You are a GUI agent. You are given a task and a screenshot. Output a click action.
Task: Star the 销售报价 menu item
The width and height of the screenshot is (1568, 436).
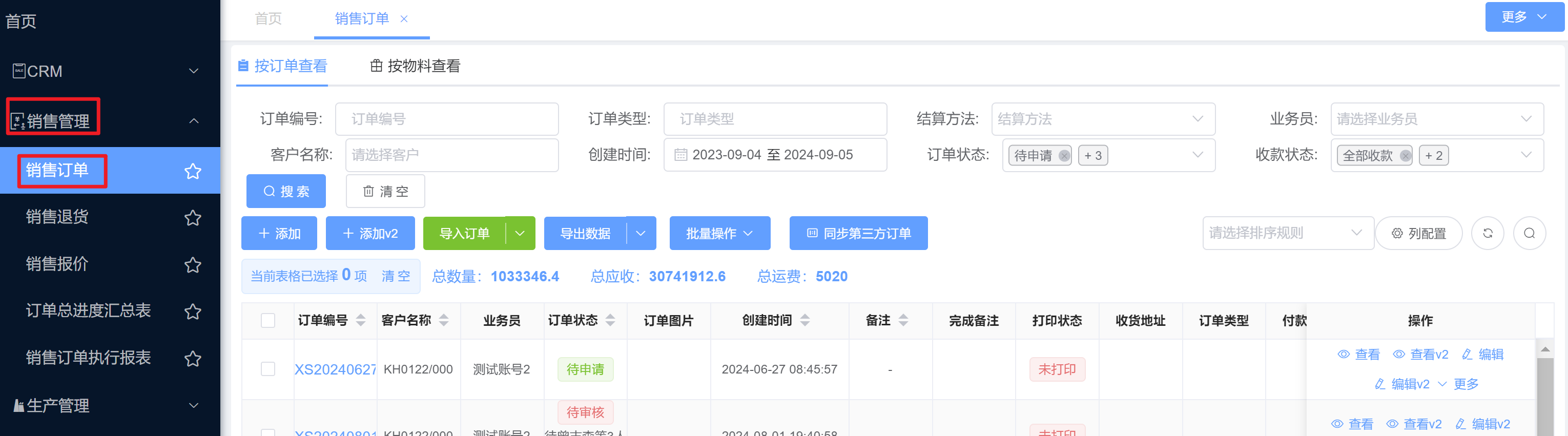(x=193, y=264)
